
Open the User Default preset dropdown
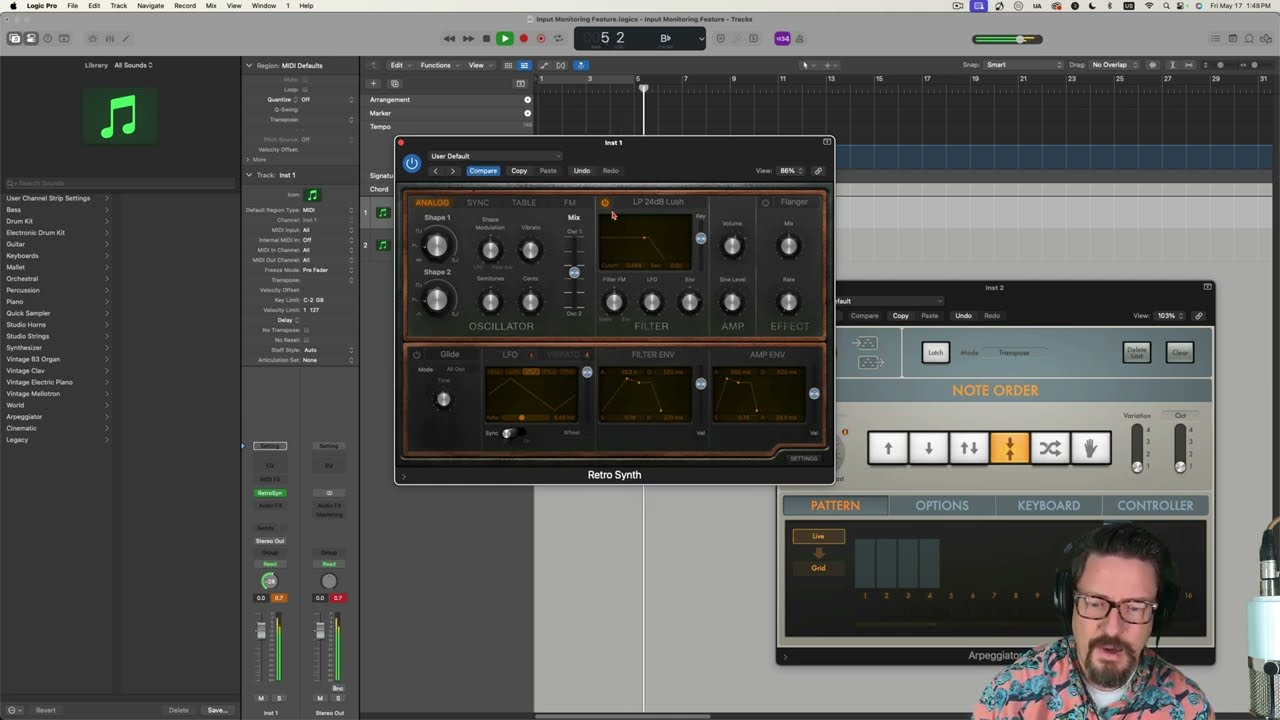pos(495,156)
